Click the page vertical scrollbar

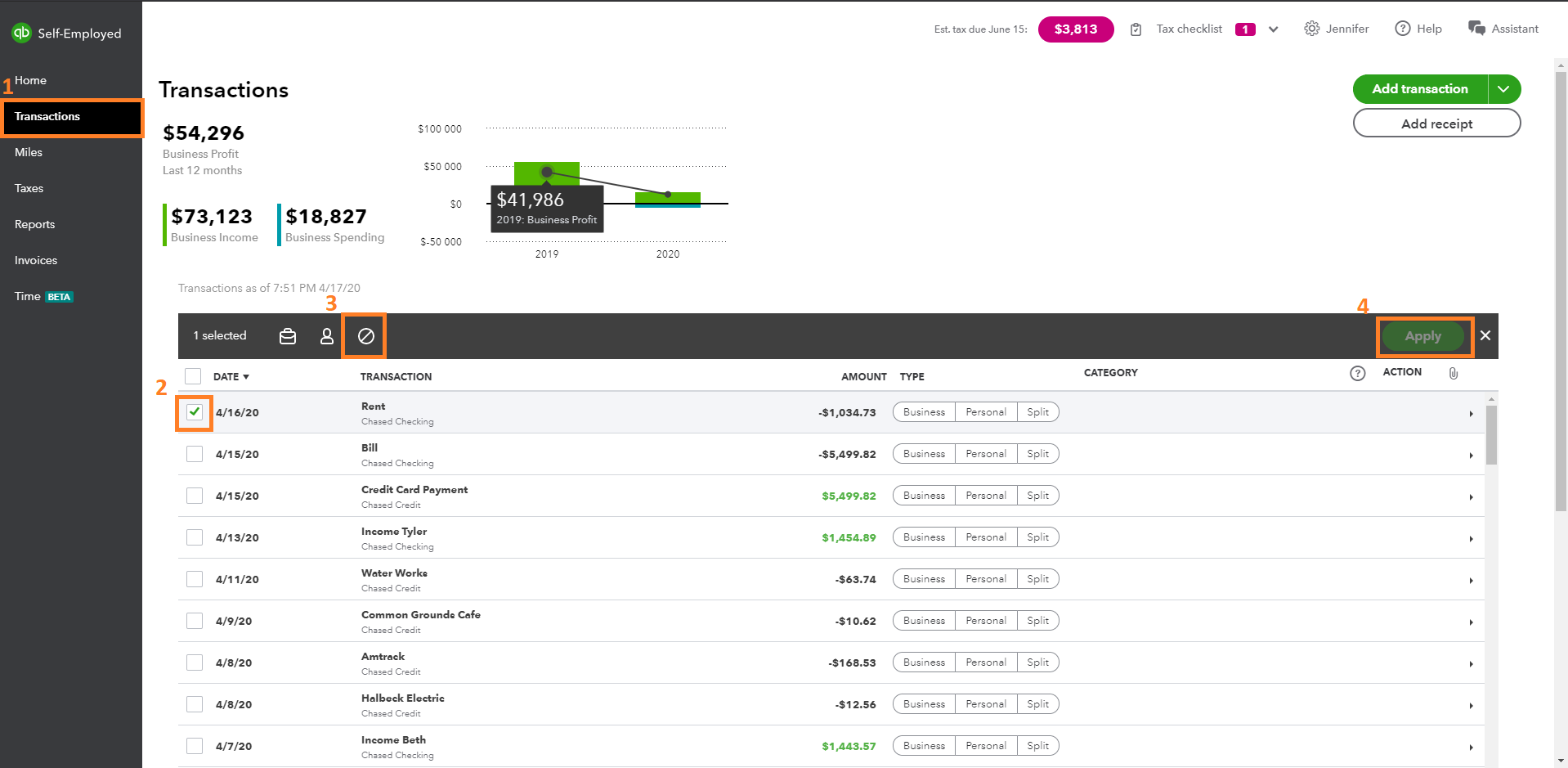point(1561,291)
